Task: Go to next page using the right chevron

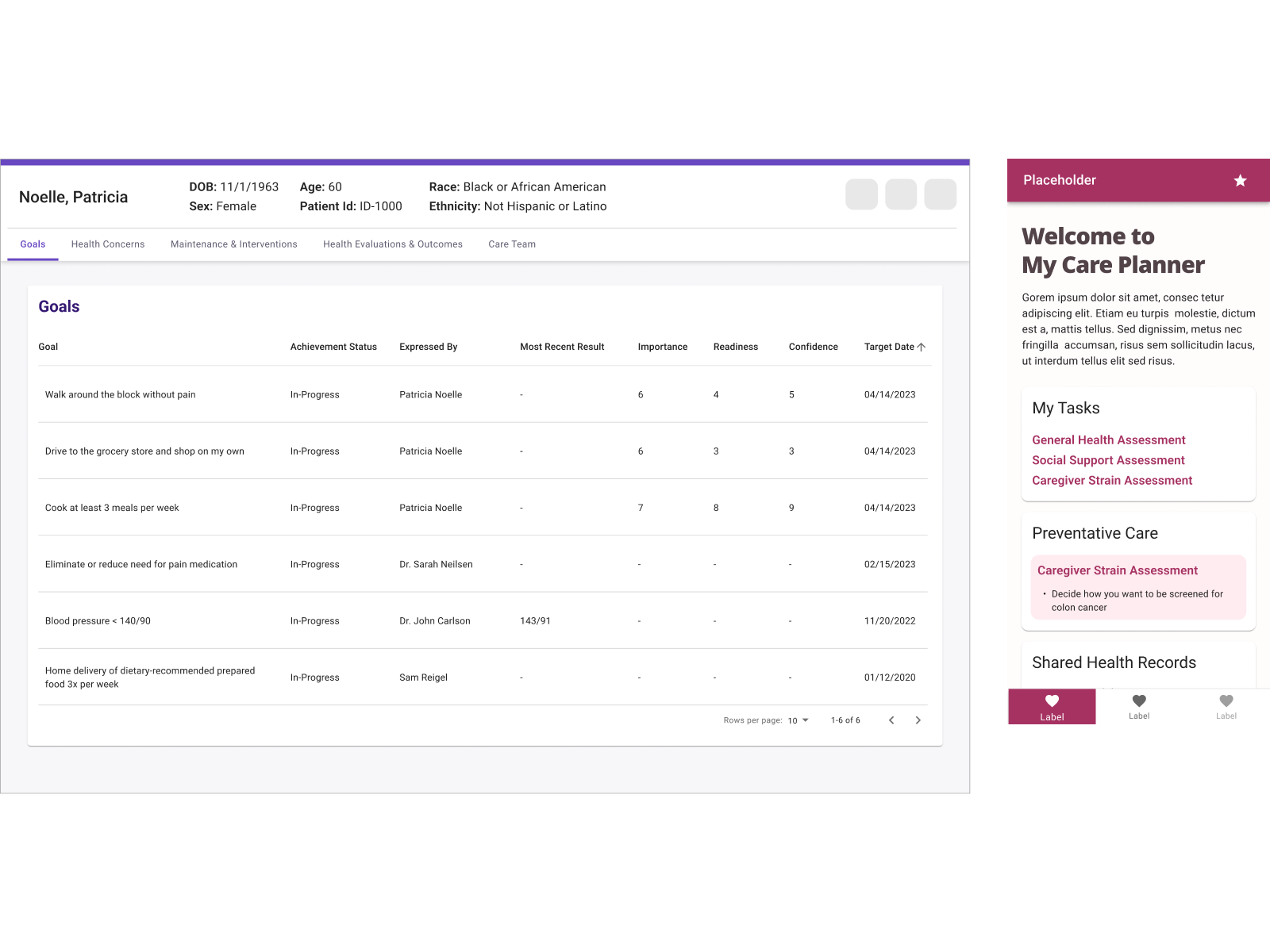Action: coord(918,720)
